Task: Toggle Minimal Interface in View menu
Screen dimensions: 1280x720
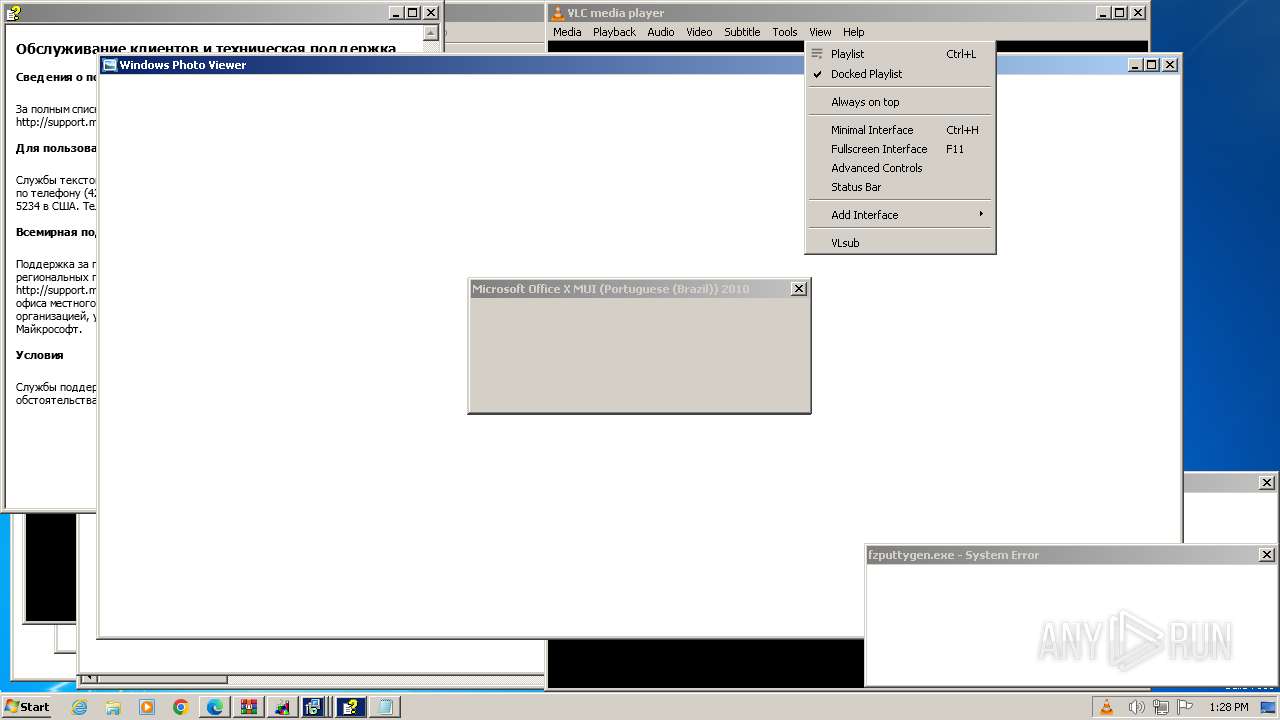Action: pyautogui.click(x=900, y=130)
